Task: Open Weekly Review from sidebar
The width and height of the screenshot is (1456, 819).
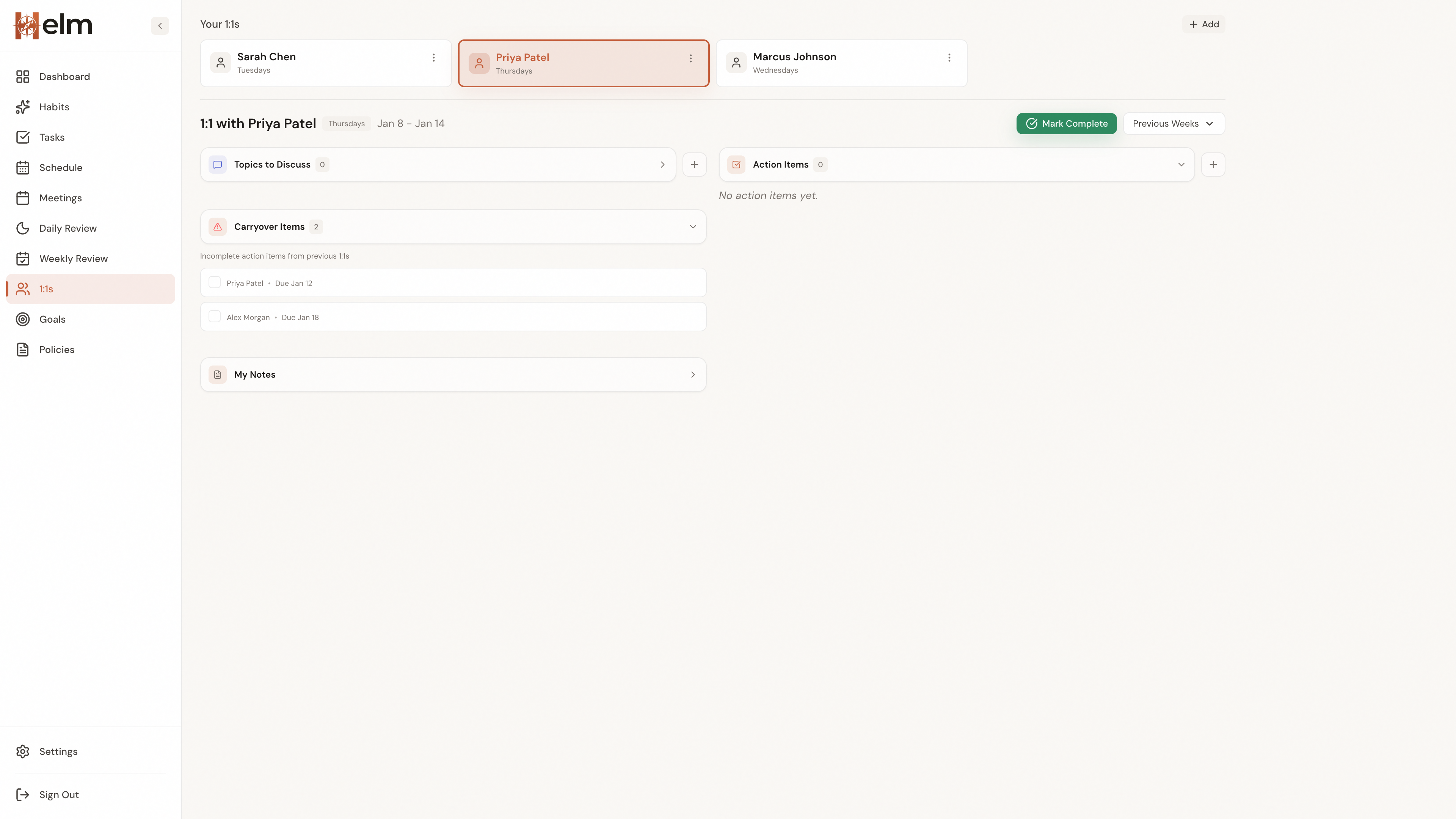Action: 74,258
